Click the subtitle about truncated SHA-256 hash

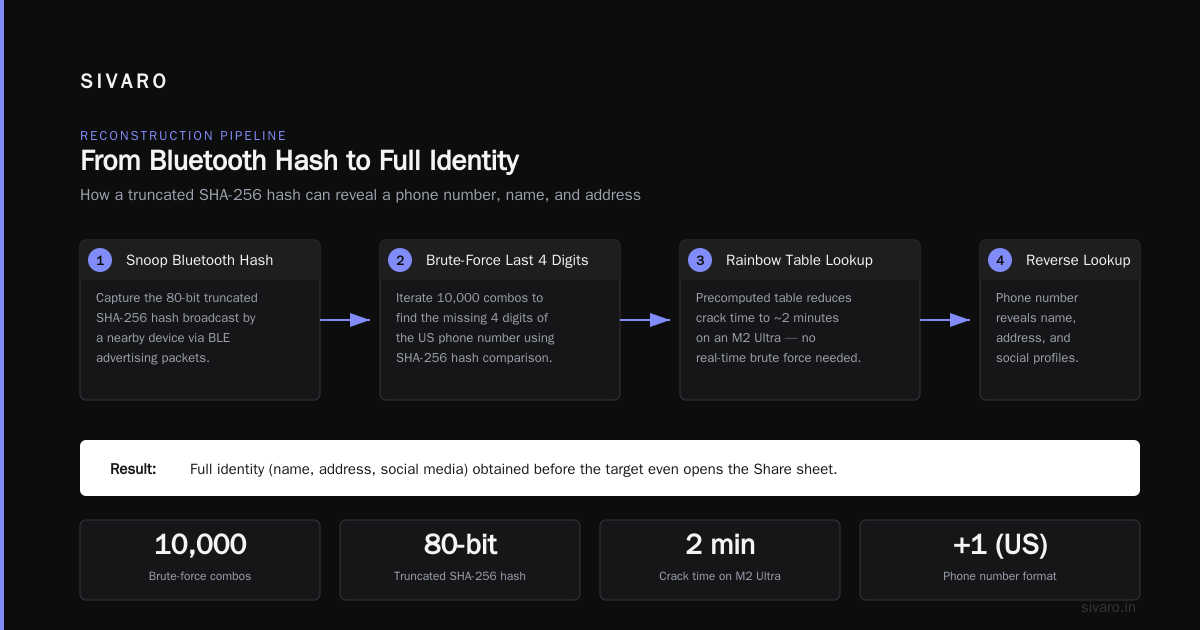pos(360,195)
